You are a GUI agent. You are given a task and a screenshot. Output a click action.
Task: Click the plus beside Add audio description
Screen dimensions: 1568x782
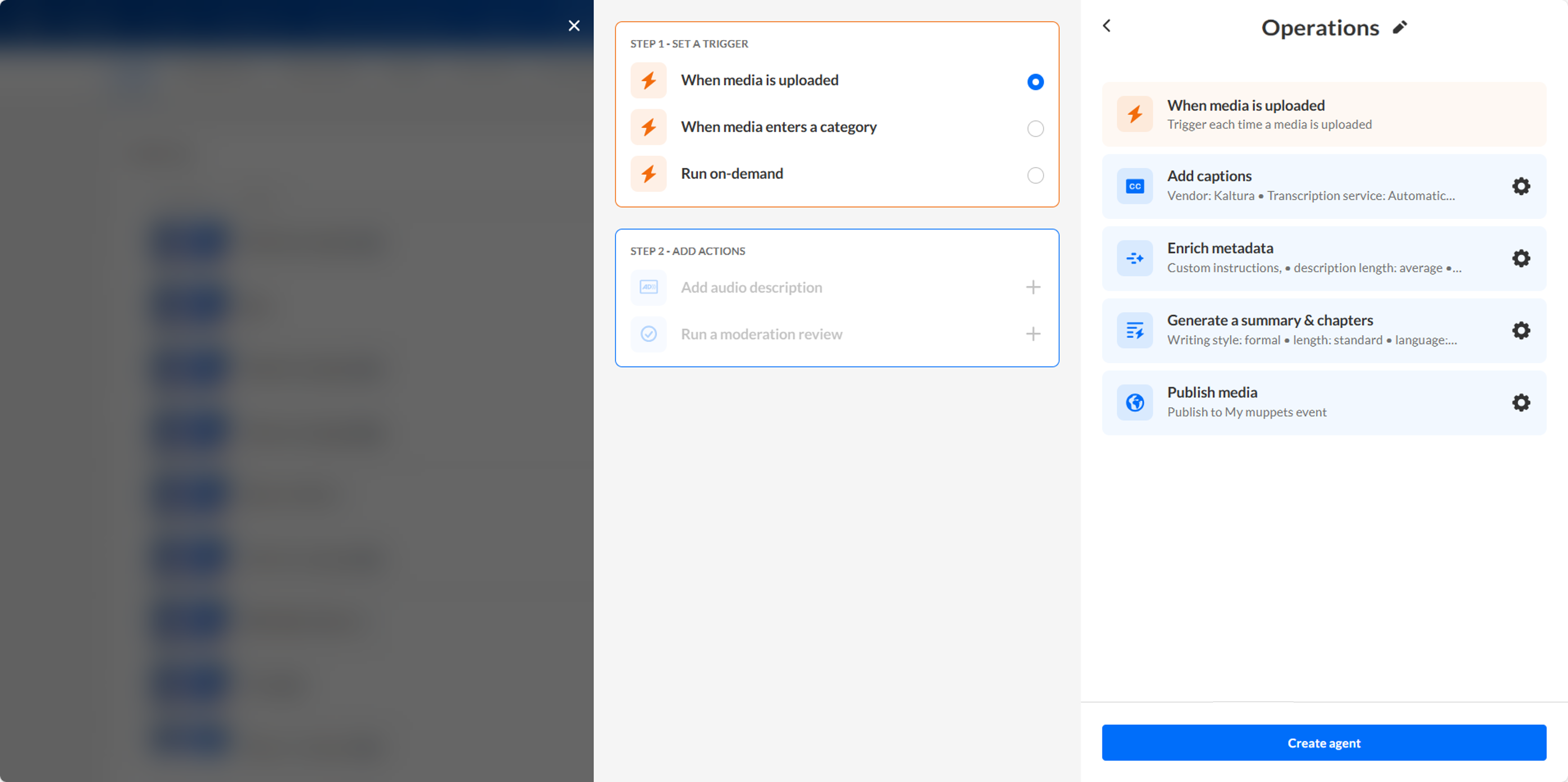(x=1032, y=287)
